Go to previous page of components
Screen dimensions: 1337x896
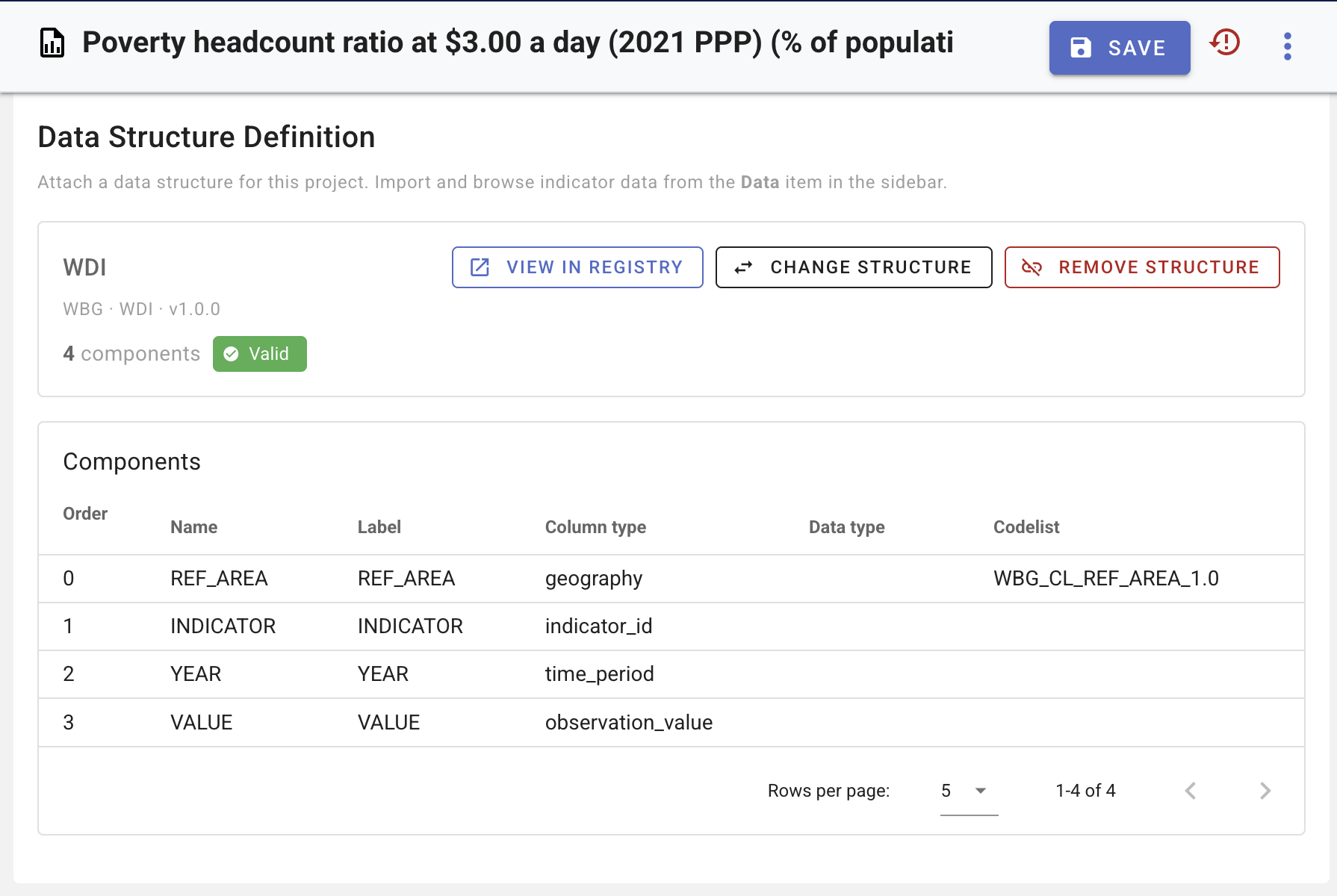[x=1191, y=791]
